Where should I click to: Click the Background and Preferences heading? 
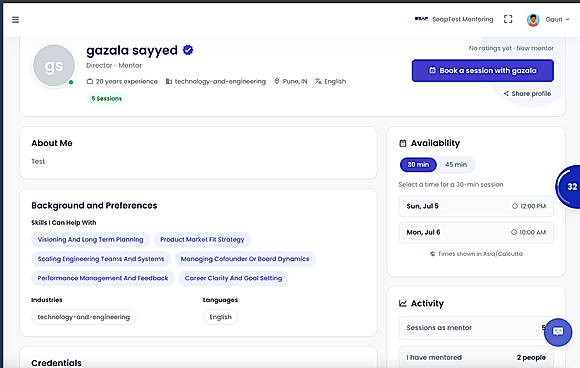click(x=94, y=206)
